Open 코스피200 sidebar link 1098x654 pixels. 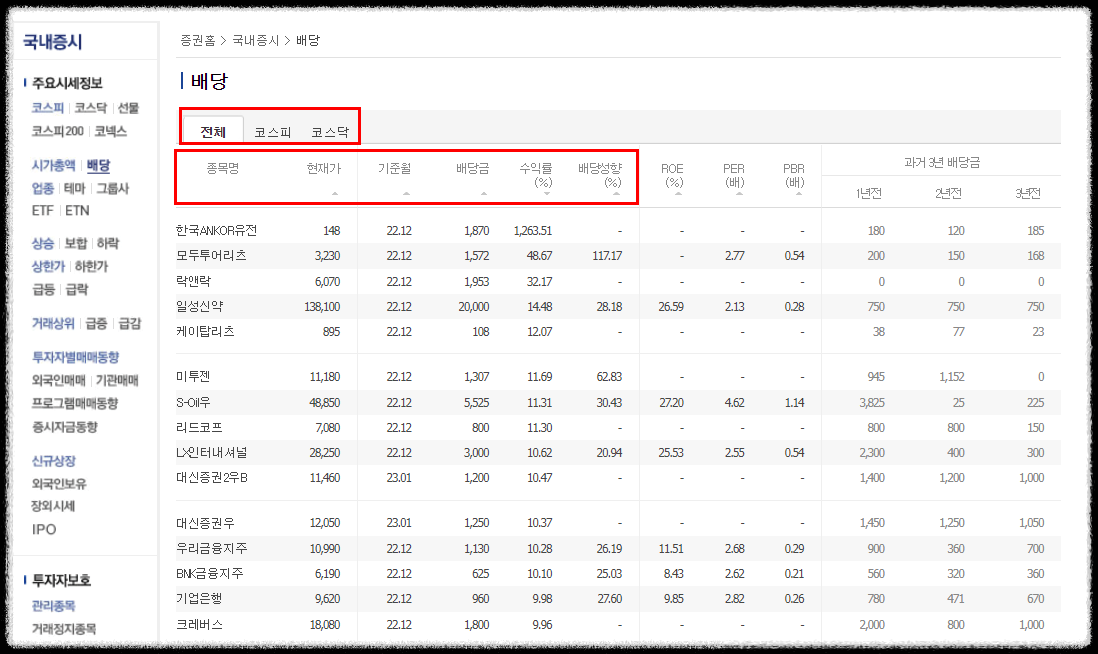(x=57, y=131)
